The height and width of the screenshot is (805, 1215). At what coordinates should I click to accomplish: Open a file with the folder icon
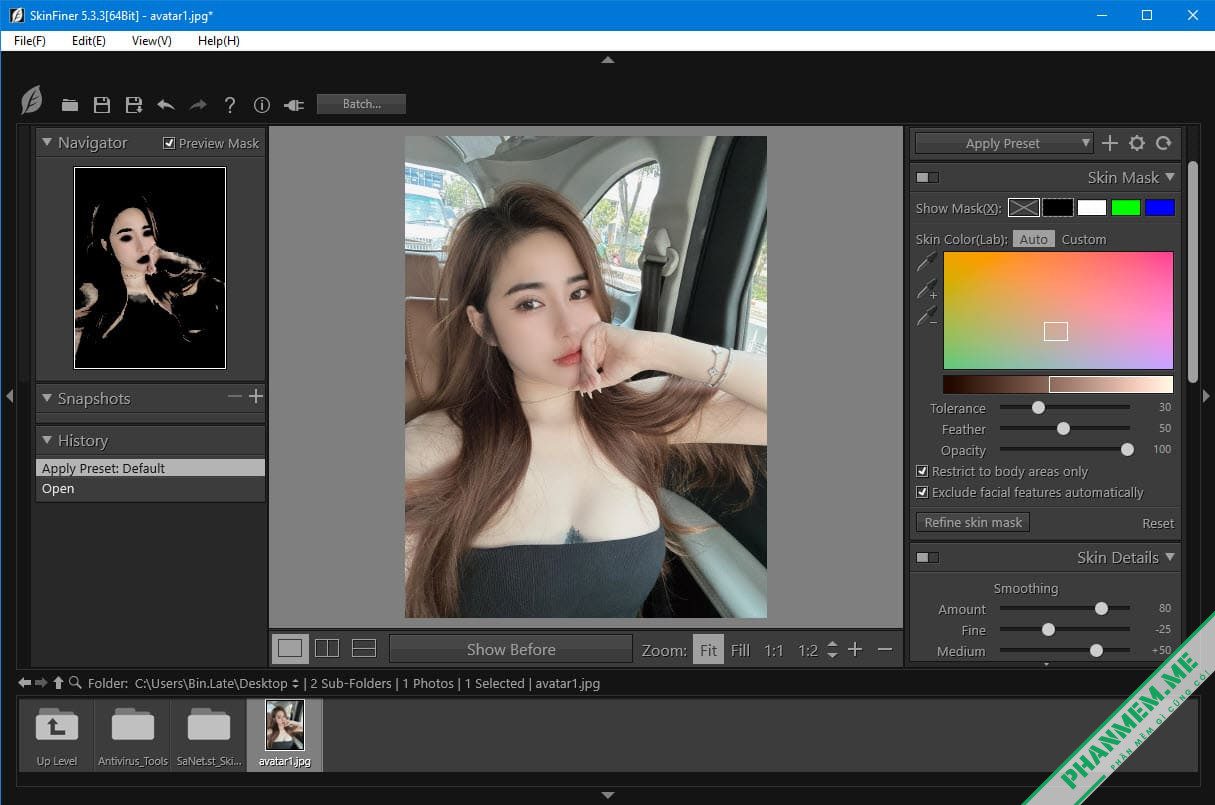pos(70,104)
